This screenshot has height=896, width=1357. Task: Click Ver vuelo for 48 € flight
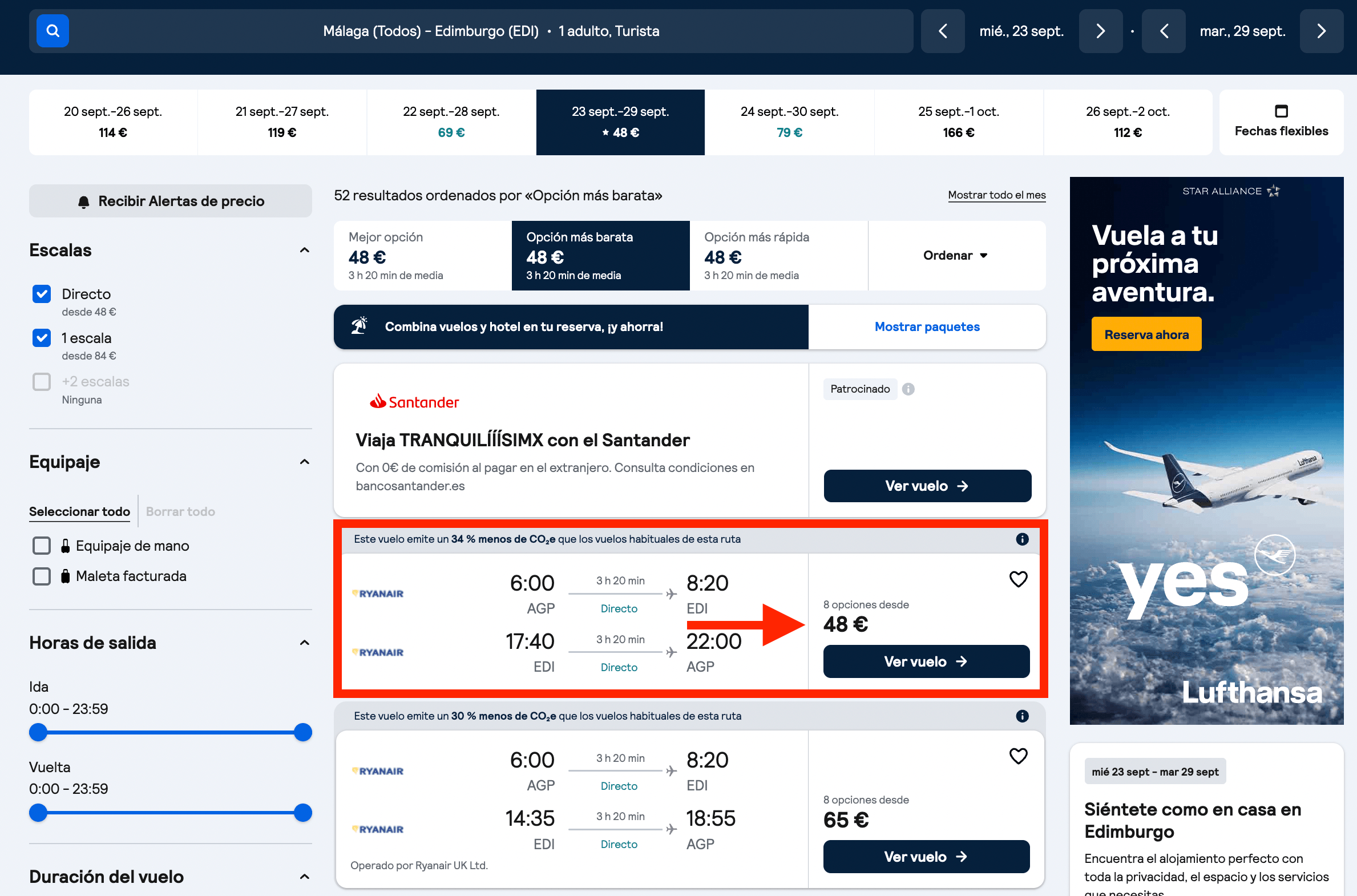tap(926, 661)
